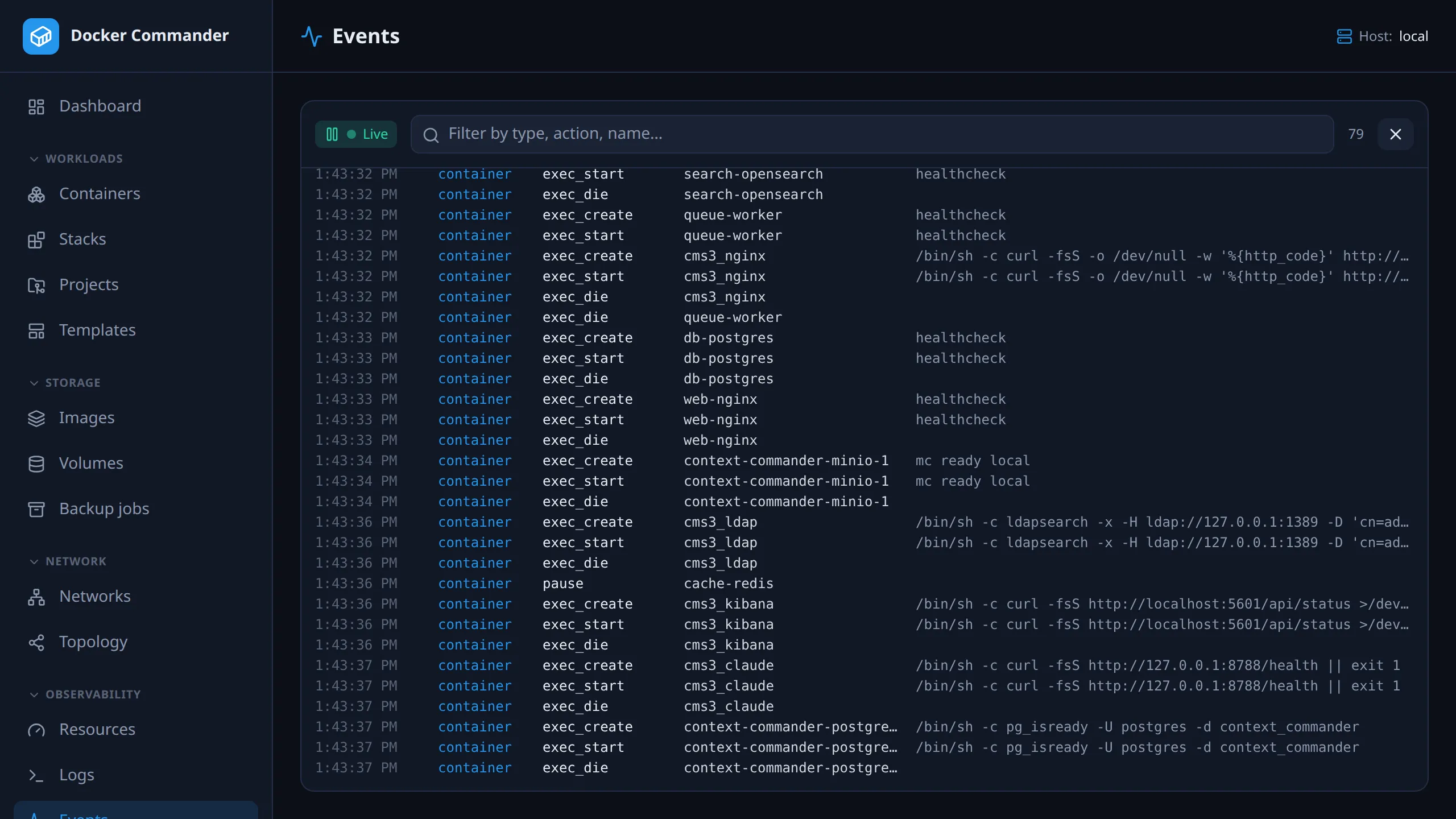Click the Projects folder icon
Image resolution: width=1456 pixels, height=819 pixels.
tap(36, 285)
